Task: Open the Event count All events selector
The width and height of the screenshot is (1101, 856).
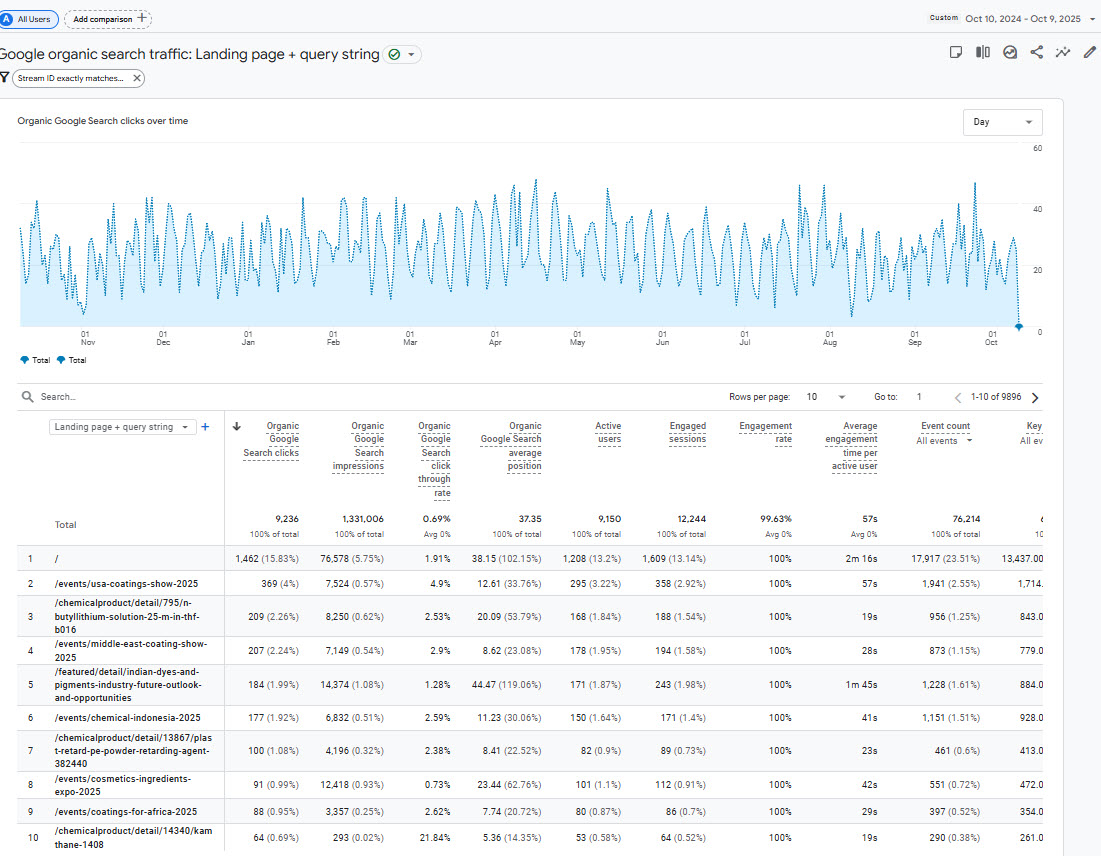Action: (944, 440)
